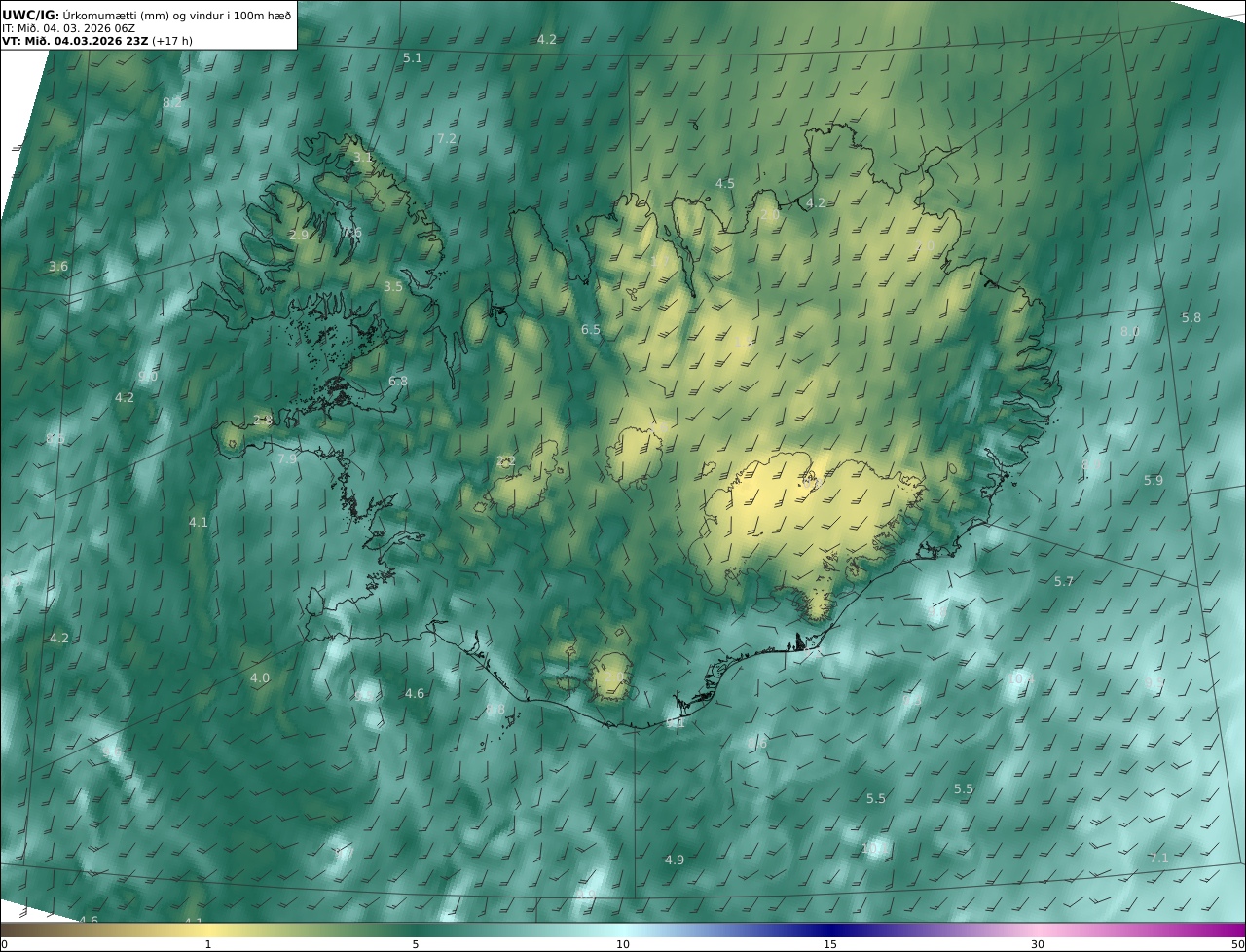Click the 3.1 value over the Westfjords
Image resolution: width=1246 pixels, height=952 pixels.
coord(363,157)
